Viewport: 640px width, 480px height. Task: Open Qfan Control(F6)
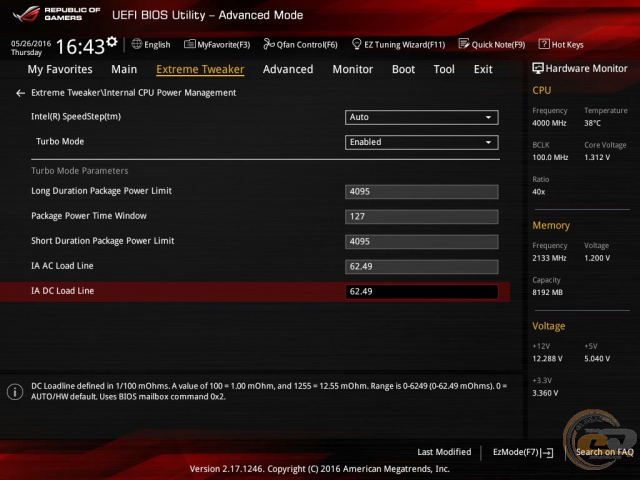[307, 45]
